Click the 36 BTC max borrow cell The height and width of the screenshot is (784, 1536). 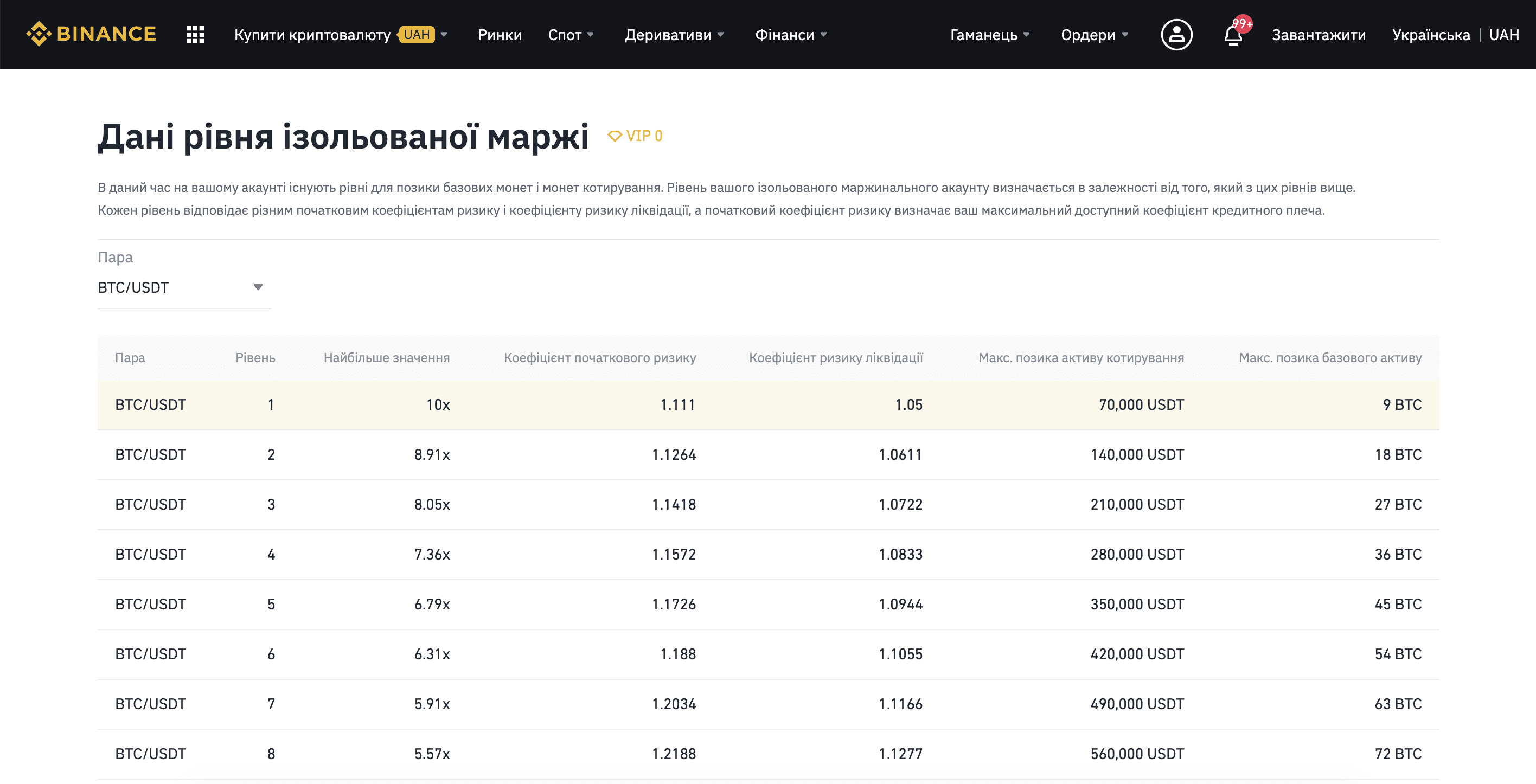[1398, 555]
